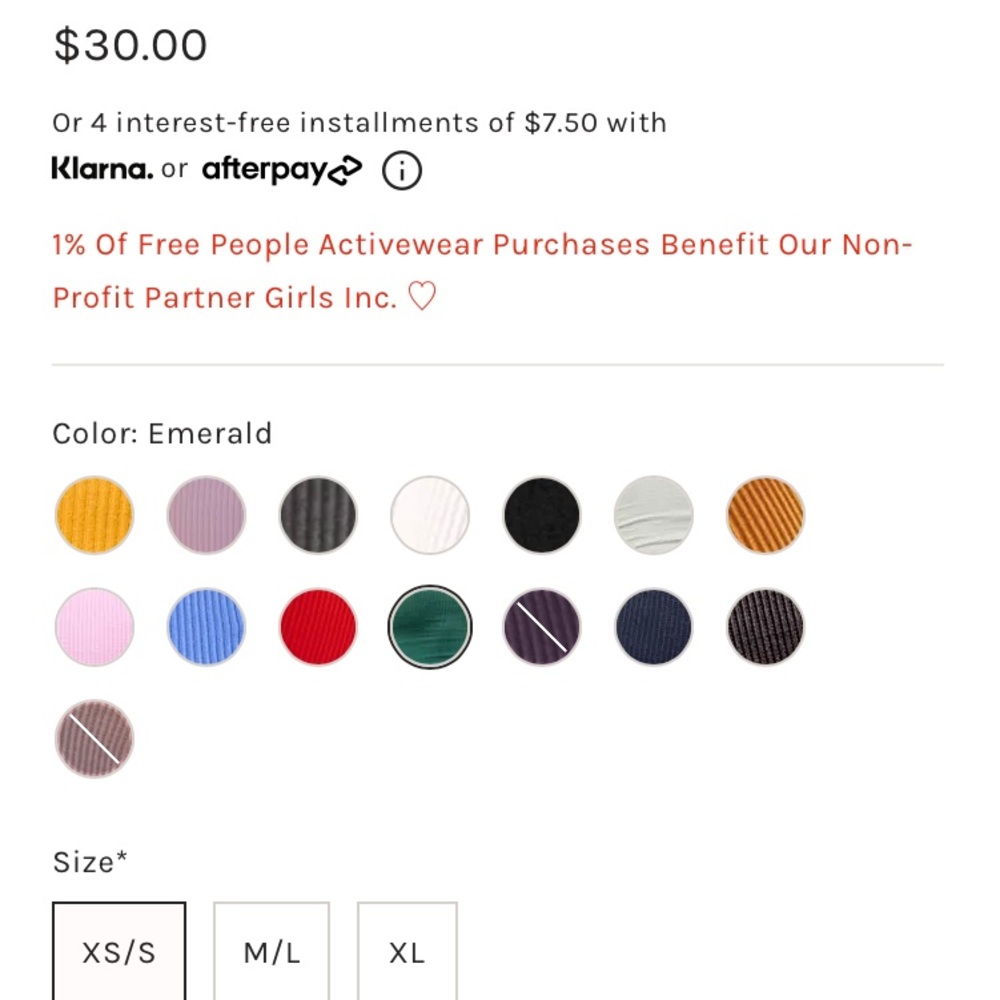The height and width of the screenshot is (1000, 1000).
Task: Choose the navy blue color swatch
Action: [654, 627]
